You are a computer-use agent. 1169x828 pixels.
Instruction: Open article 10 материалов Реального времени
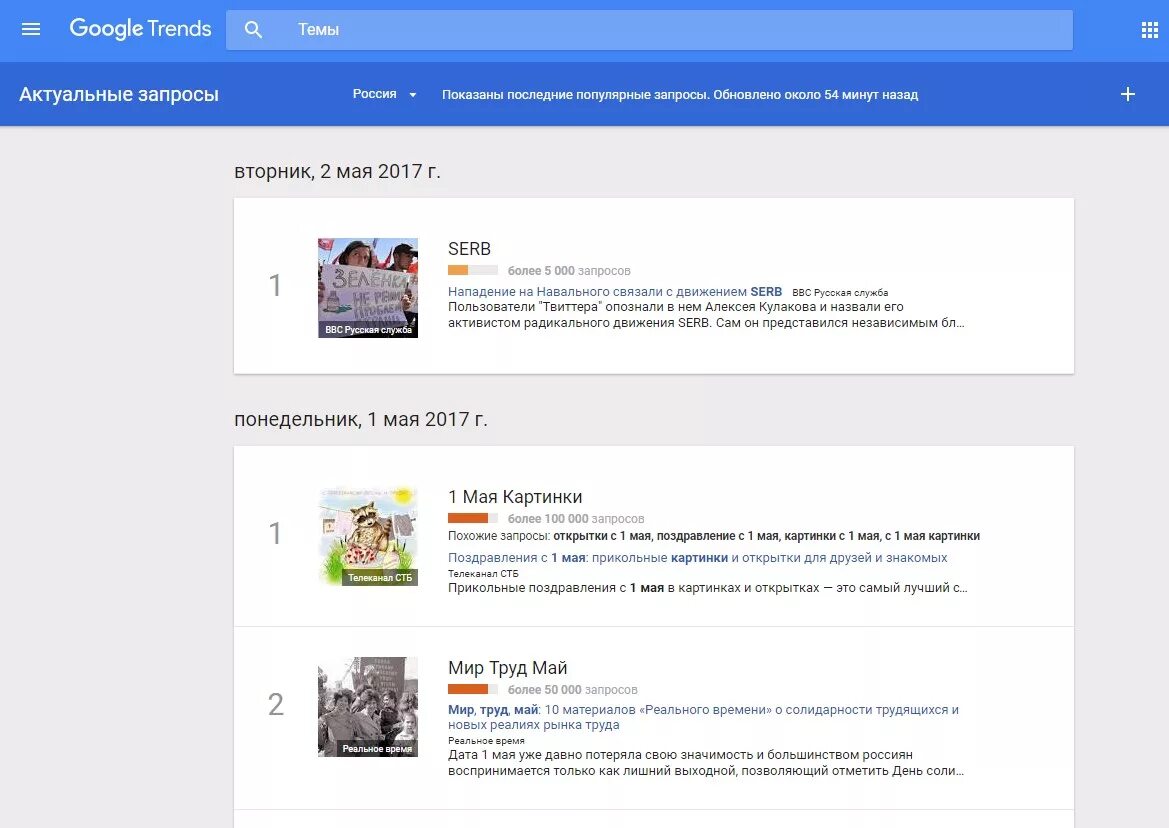[x=703, y=717]
